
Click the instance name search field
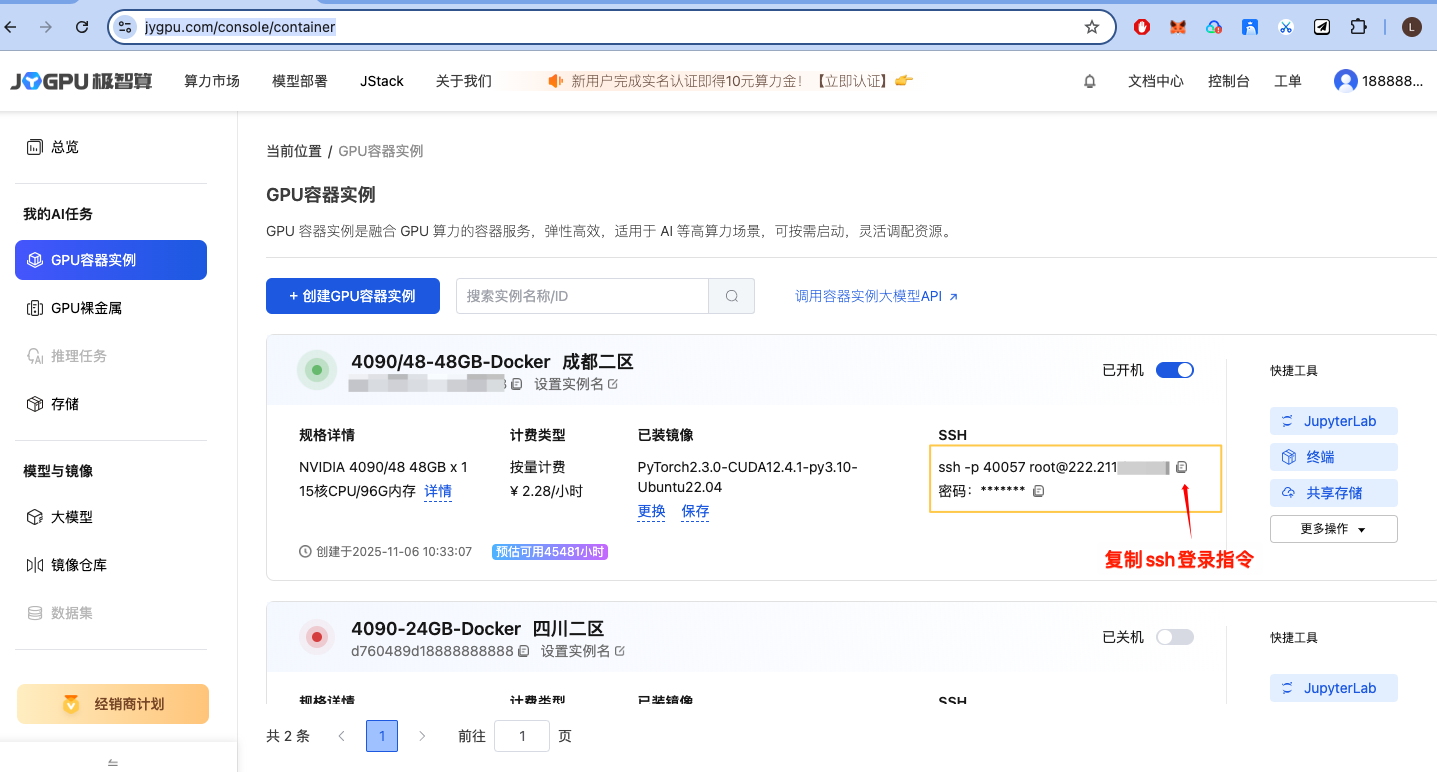(x=582, y=296)
